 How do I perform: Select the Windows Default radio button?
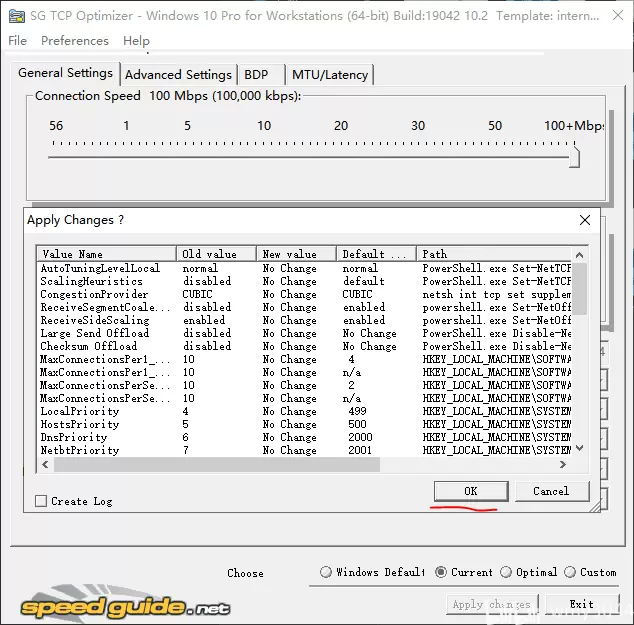[325, 572]
